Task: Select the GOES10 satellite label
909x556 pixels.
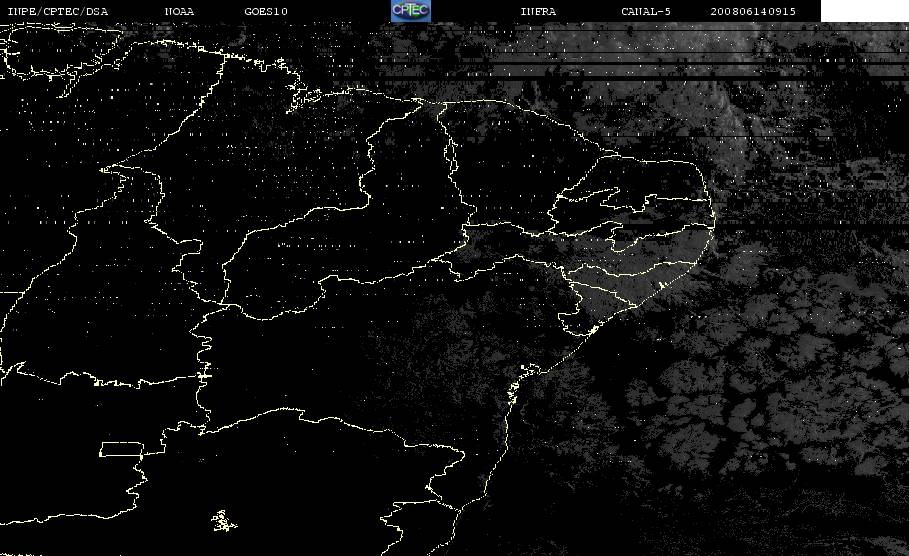Action: tap(266, 11)
